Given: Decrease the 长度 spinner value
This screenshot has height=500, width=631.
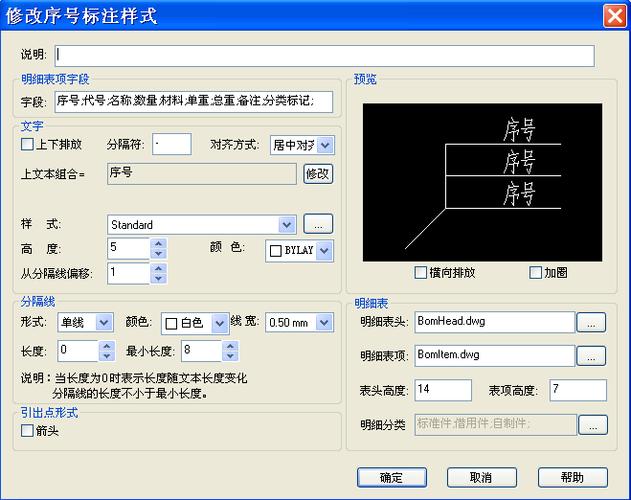Looking at the screenshot, I should click(x=107, y=356).
